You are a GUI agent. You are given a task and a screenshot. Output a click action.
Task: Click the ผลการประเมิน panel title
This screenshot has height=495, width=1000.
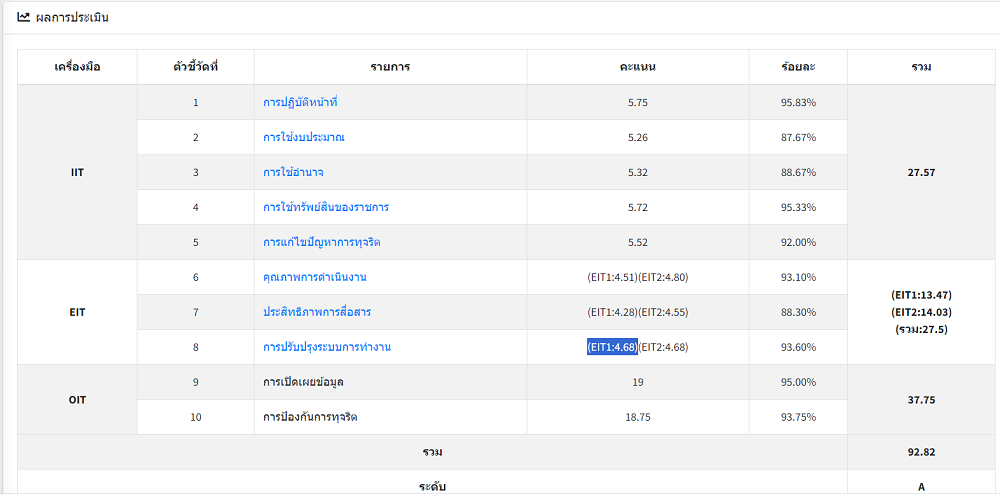(72, 18)
